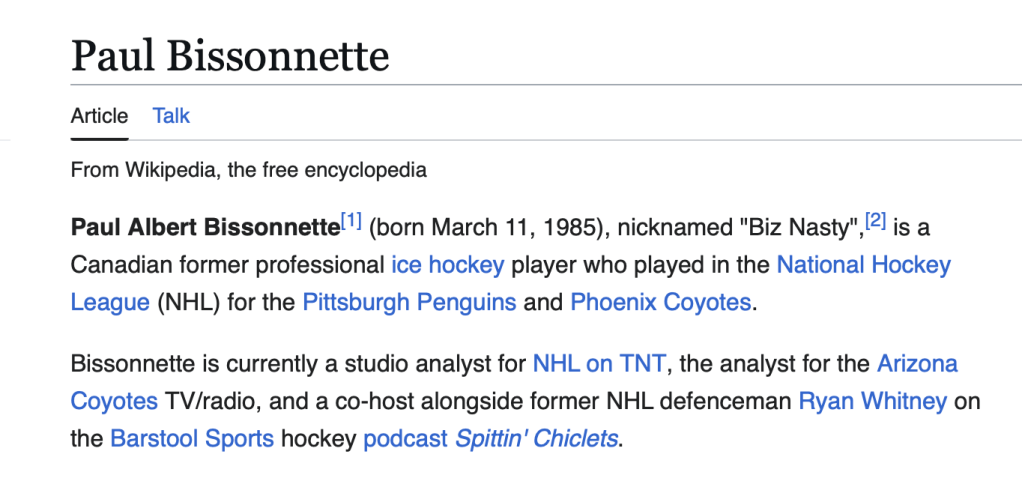1022x496 pixels.
Task: Click the "From Wikipedia, the free encyclopedia" tagline
Action: pyautogui.click(x=248, y=170)
